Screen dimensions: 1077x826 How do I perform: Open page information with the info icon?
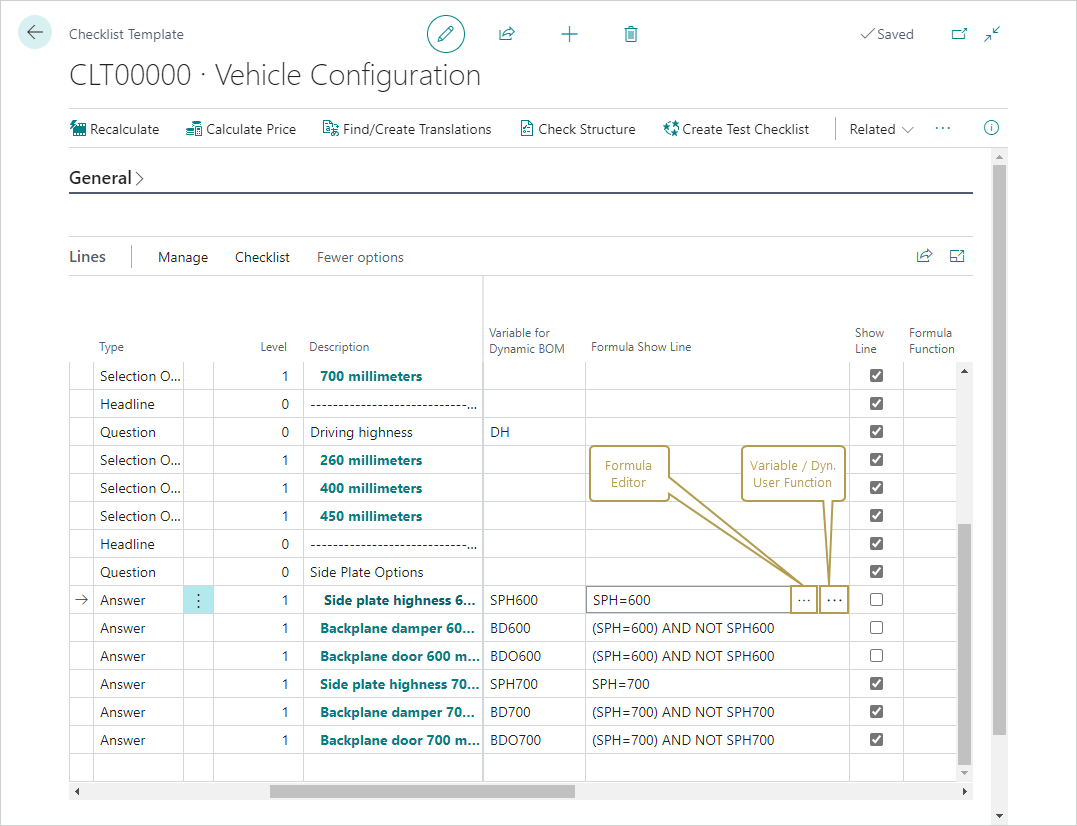tap(991, 128)
